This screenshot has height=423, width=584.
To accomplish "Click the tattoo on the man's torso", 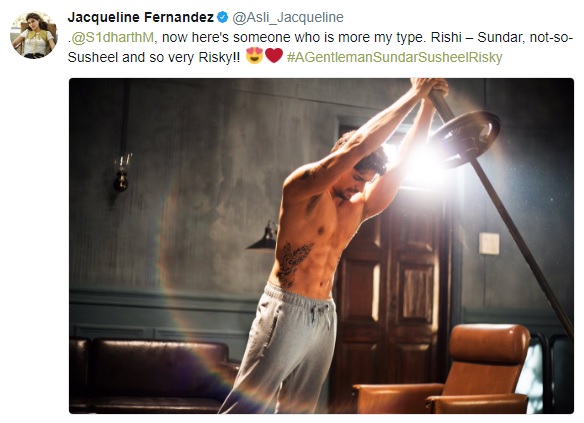I will [x=293, y=263].
